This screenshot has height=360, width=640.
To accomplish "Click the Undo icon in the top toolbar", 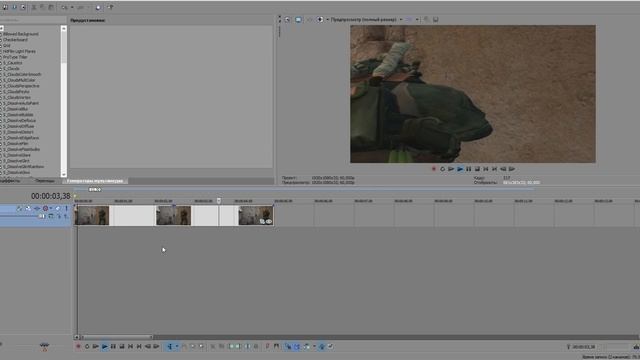I will tap(65, 7).
